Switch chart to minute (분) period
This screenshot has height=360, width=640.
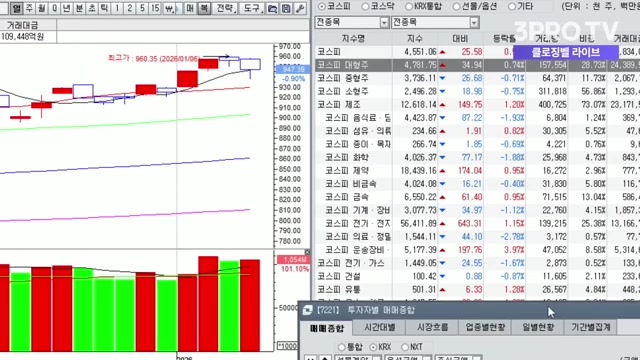(79, 8)
